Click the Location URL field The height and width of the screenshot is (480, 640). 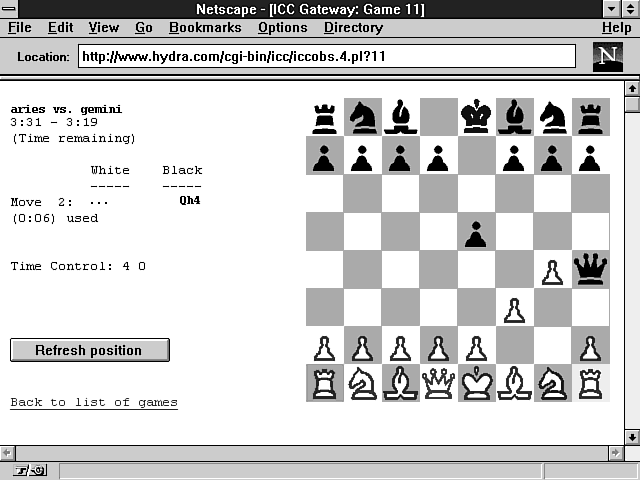click(326, 57)
